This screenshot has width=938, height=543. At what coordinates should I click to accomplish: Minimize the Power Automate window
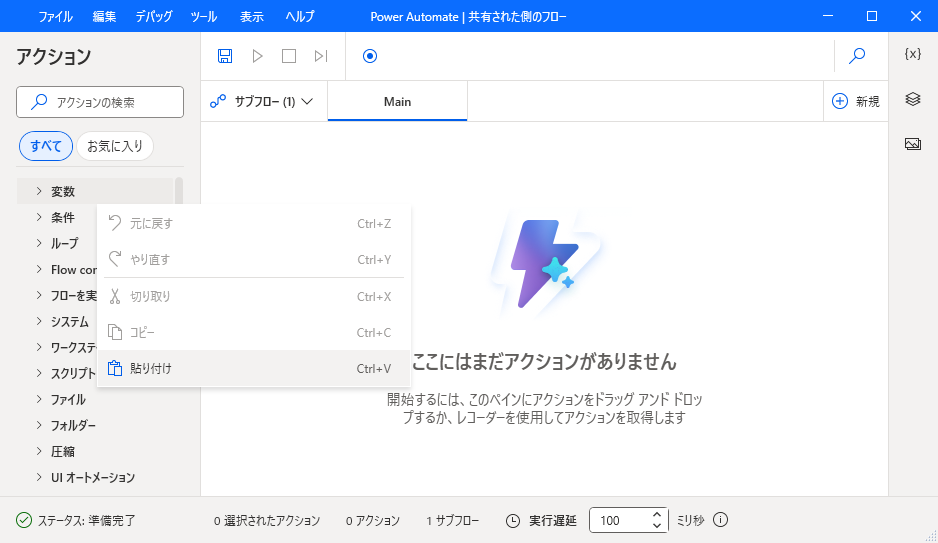828,16
